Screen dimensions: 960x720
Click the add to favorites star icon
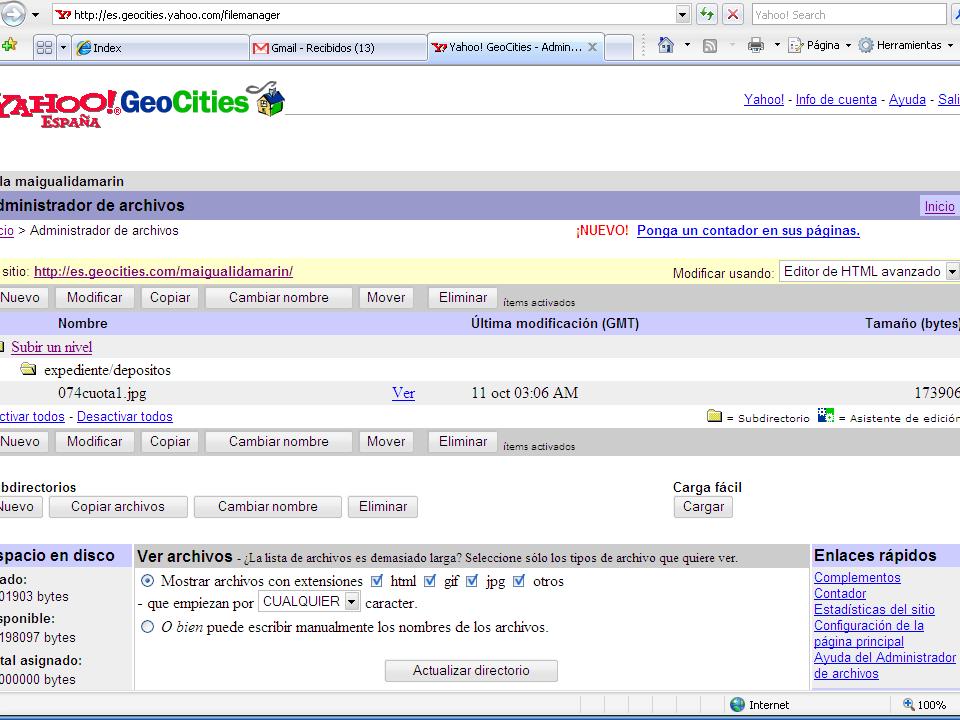coord(9,45)
